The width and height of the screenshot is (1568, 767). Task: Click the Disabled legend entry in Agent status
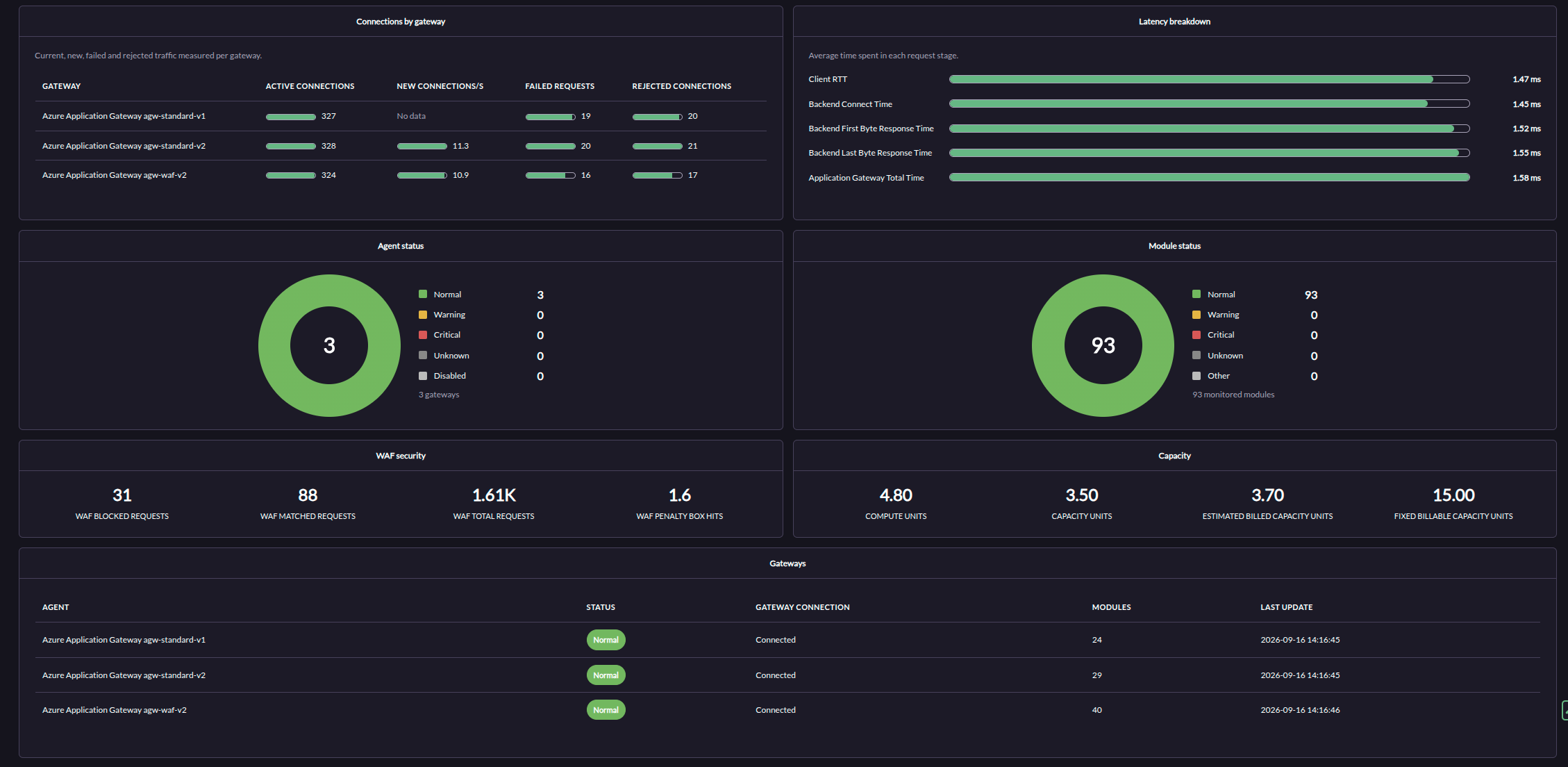pyautogui.click(x=450, y=376)
